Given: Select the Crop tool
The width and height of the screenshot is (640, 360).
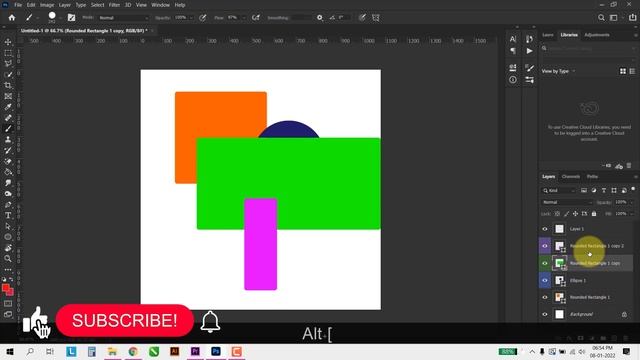Looking at the screenshot, I should [8, 85].
